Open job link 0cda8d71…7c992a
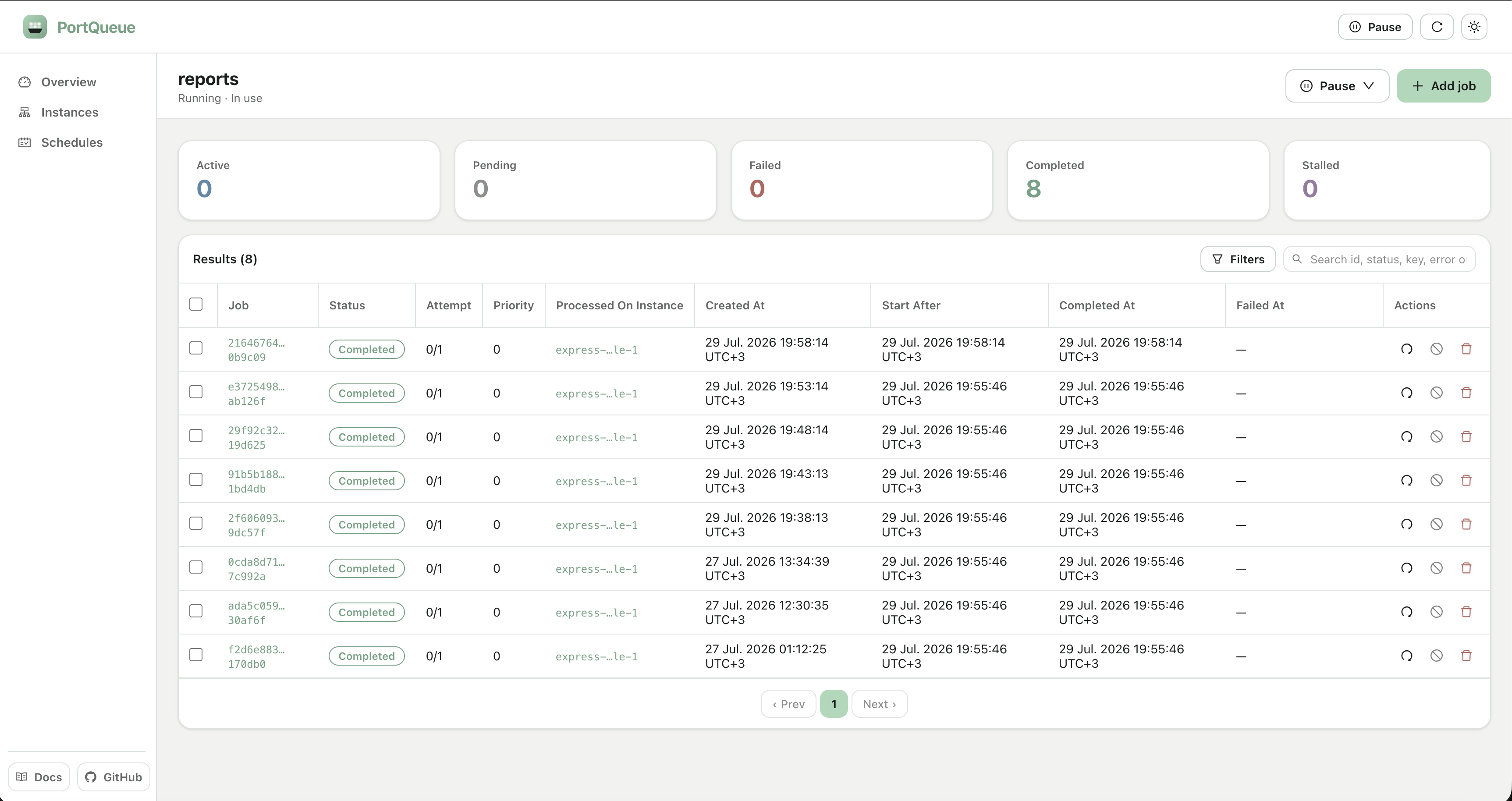Screen dimensions: 1512x801 tap(256, 569)
